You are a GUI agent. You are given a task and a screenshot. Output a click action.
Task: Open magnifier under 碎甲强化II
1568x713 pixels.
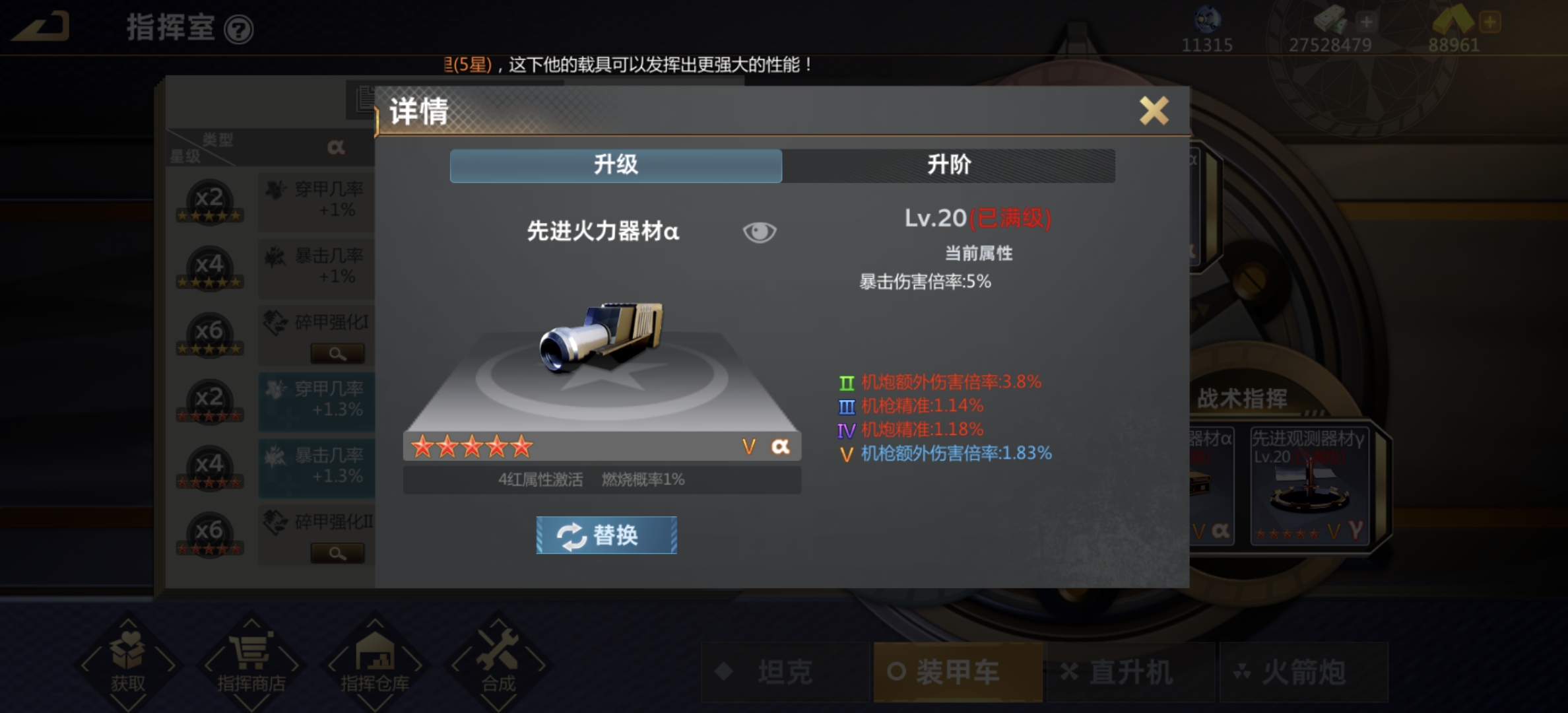337,553
